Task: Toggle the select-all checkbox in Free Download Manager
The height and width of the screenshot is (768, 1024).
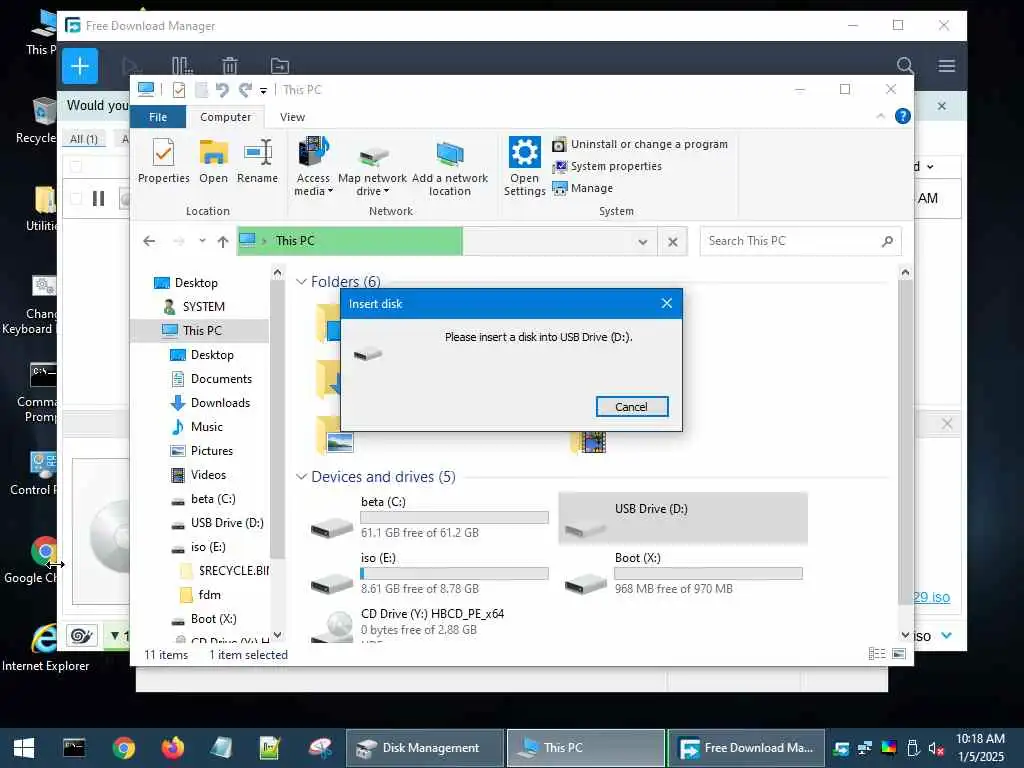Action: point(76,167)
